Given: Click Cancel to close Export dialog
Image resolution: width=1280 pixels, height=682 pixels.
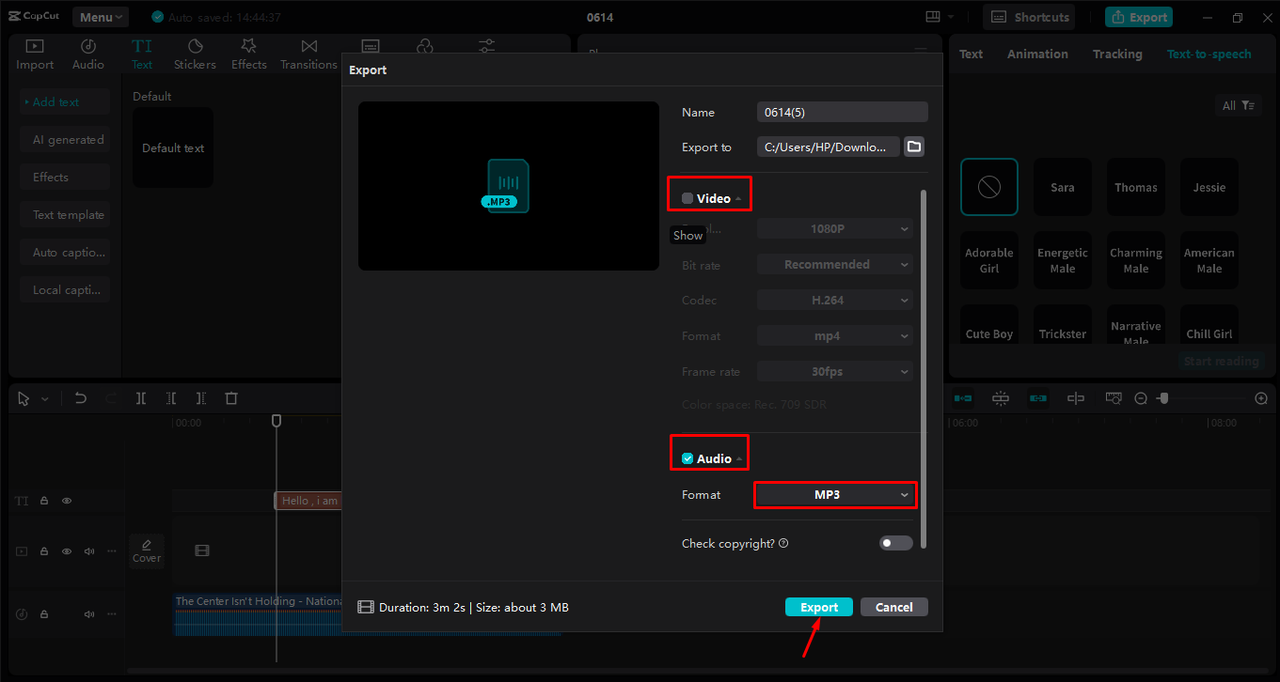Looking at the screenshot, I should coord(893,607).
